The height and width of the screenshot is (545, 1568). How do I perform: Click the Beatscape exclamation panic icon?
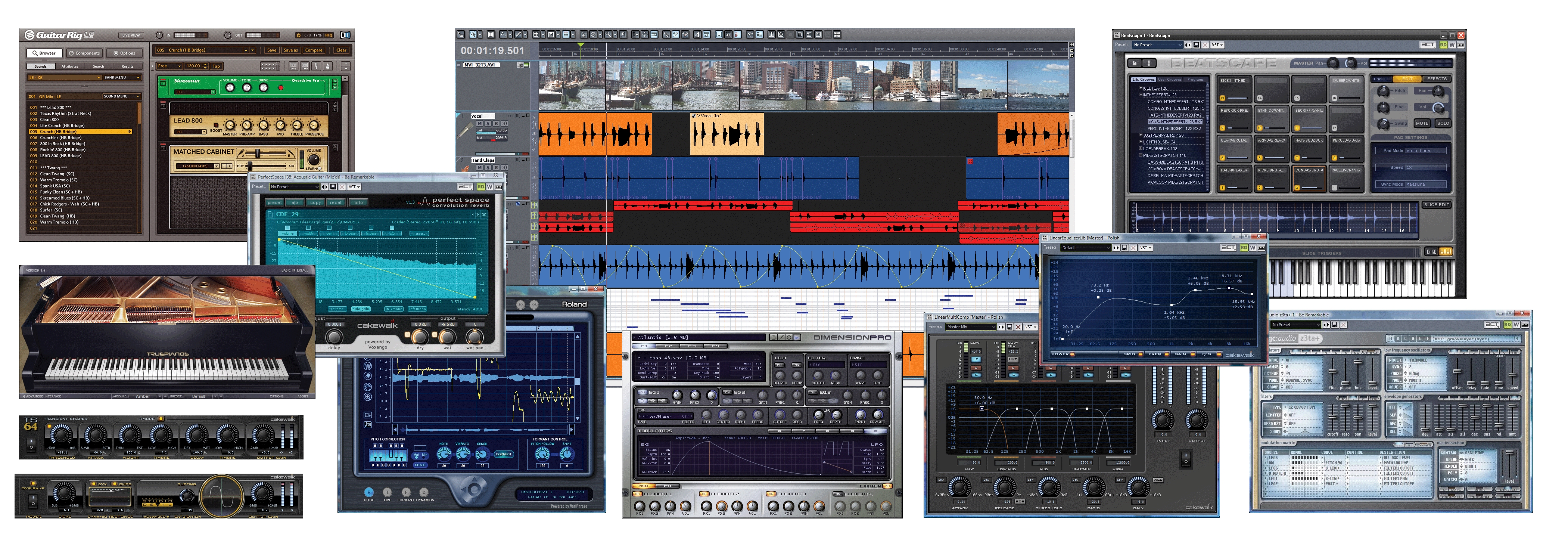pyautogui.click(x=1149, y=64)
